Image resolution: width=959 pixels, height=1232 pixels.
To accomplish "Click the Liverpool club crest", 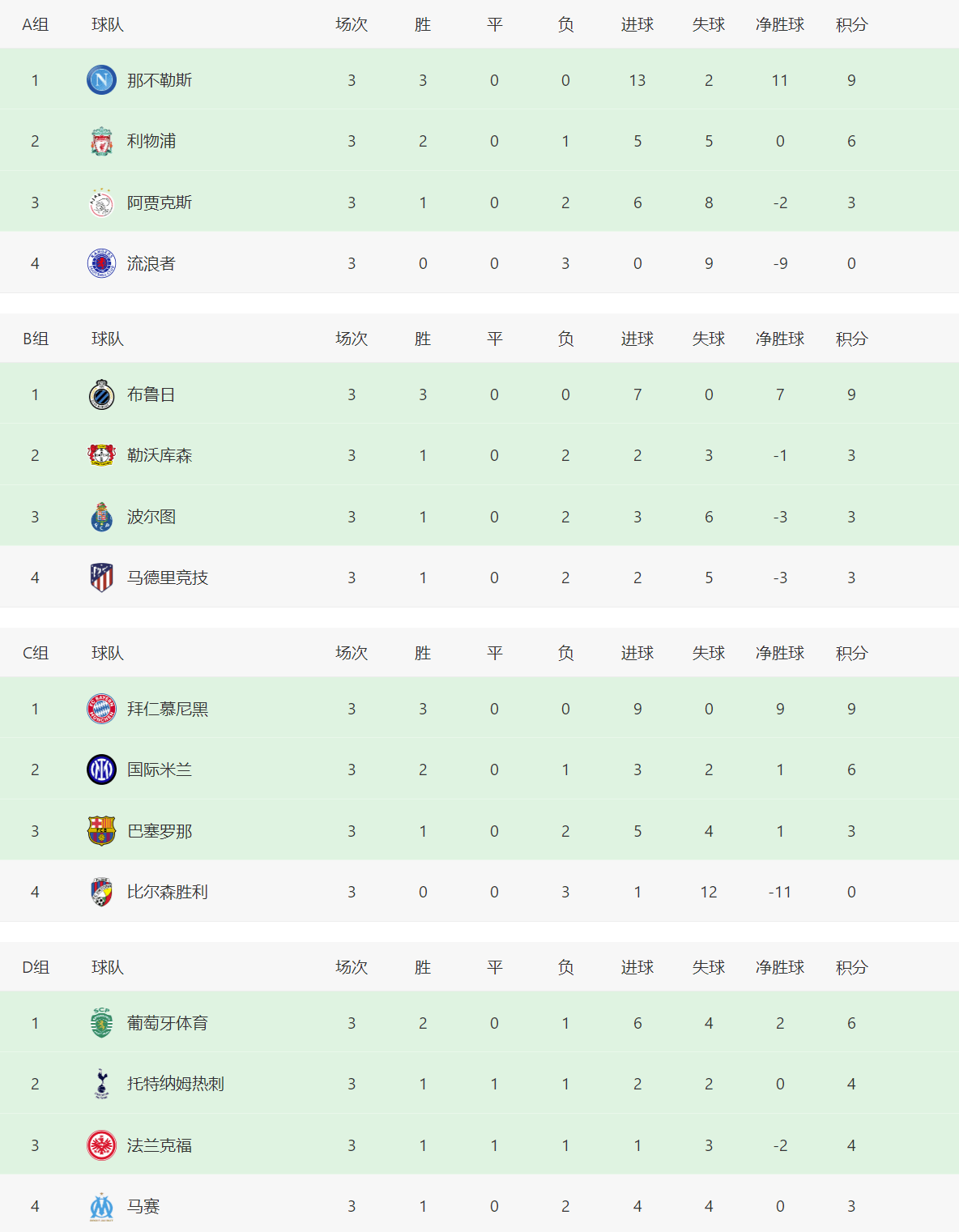I will (x=101, y=141).
